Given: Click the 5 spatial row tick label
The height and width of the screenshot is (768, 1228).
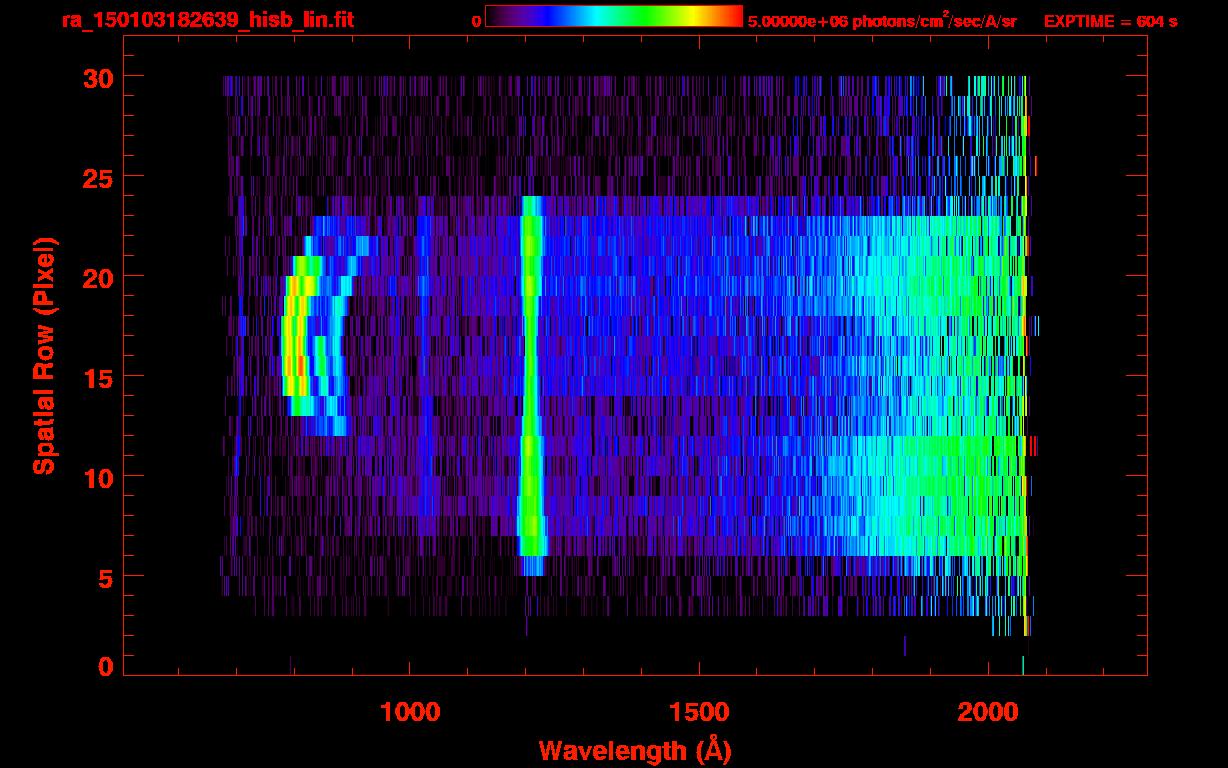Looking at the screenshot, I should (x=105, y=577).
